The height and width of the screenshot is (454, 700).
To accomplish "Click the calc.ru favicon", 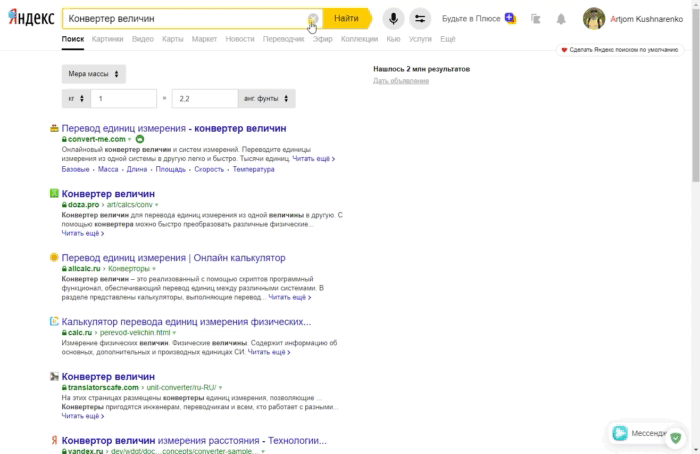I will click(x=54, y=321).
